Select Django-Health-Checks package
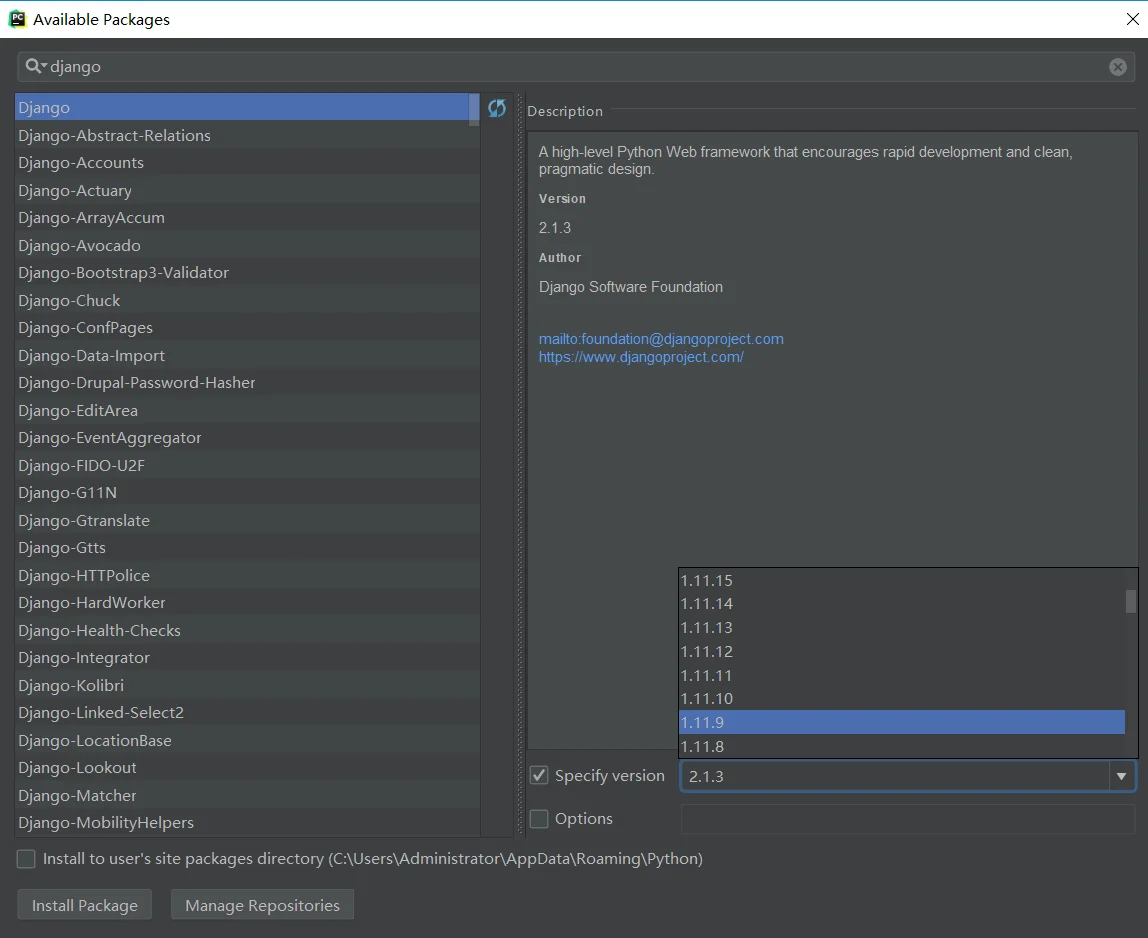This screenshot has width=1148, height=938. [247, 630]
